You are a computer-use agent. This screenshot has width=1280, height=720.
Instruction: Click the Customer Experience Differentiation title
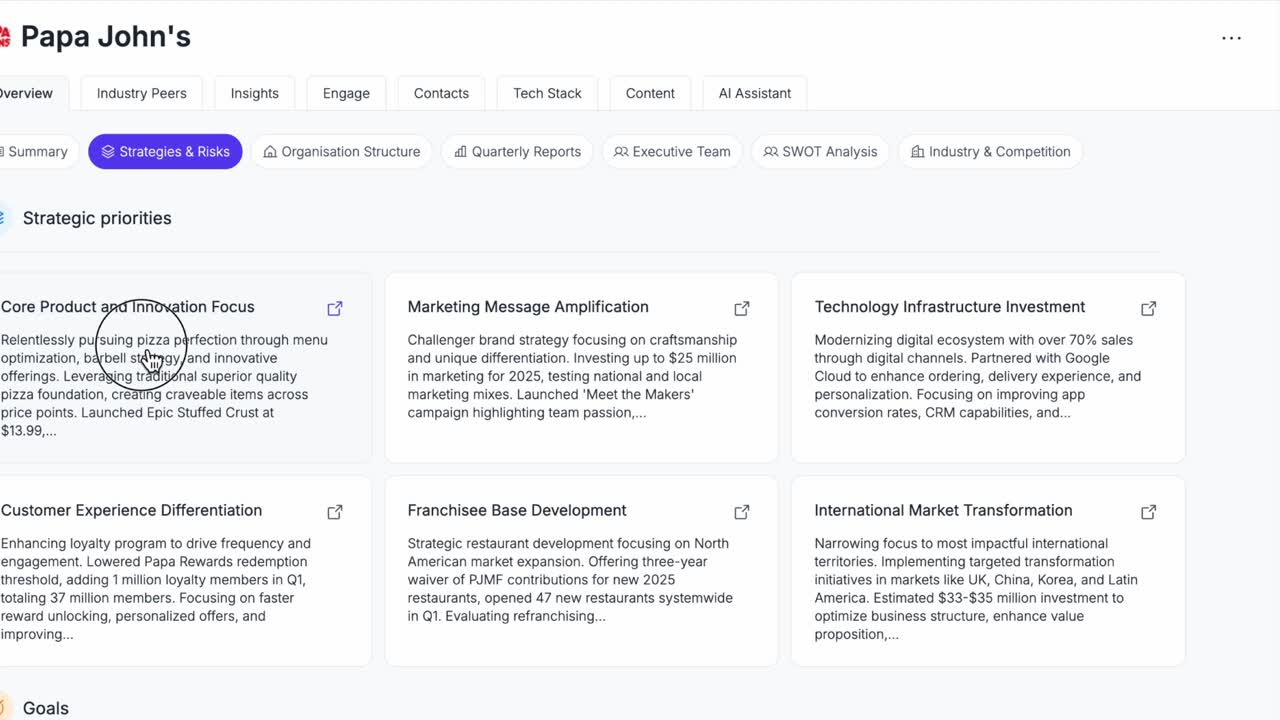pos(131,510)
